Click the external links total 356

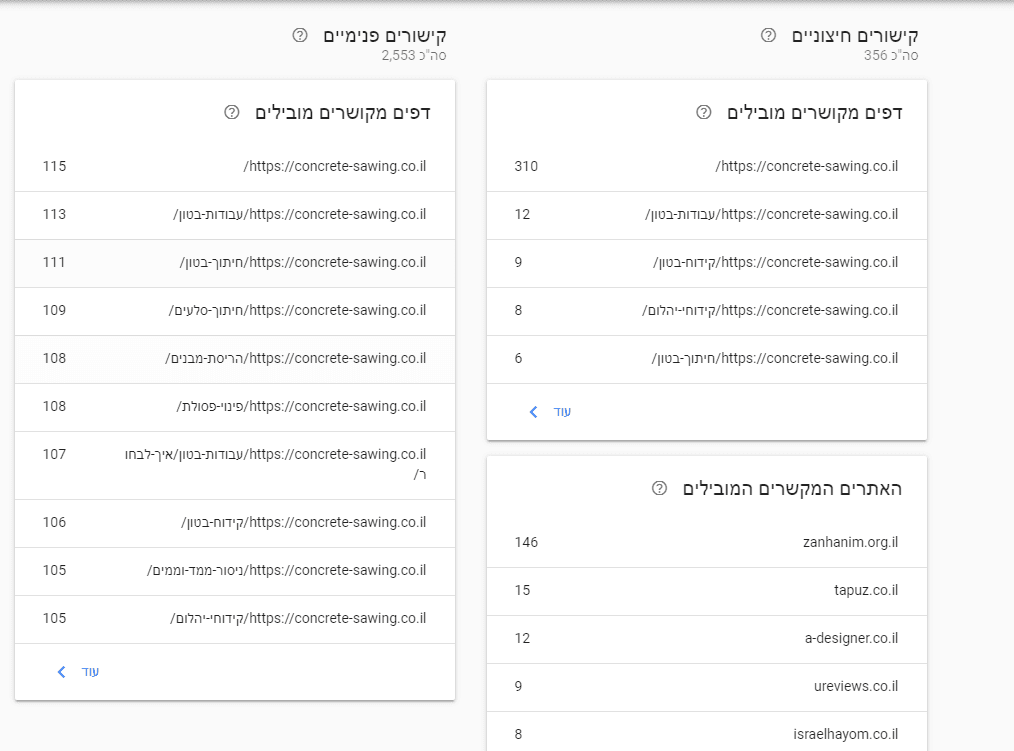point(876,56)
